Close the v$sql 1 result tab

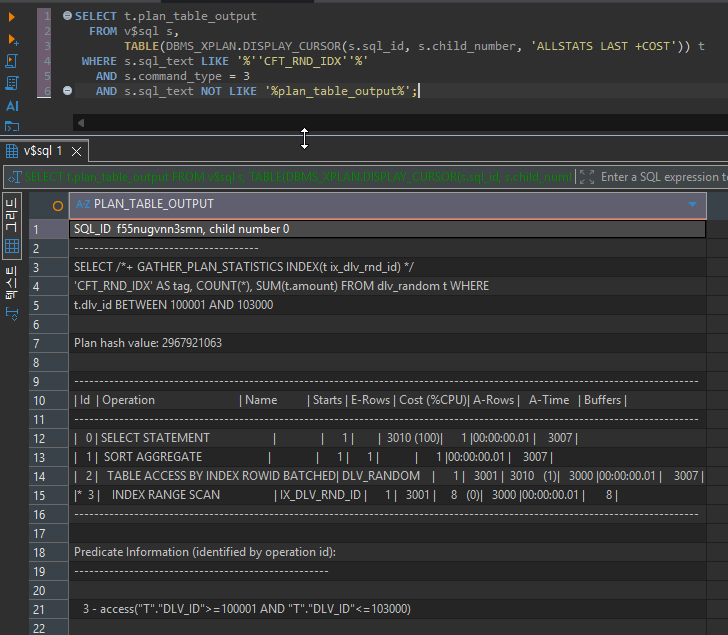77,151
